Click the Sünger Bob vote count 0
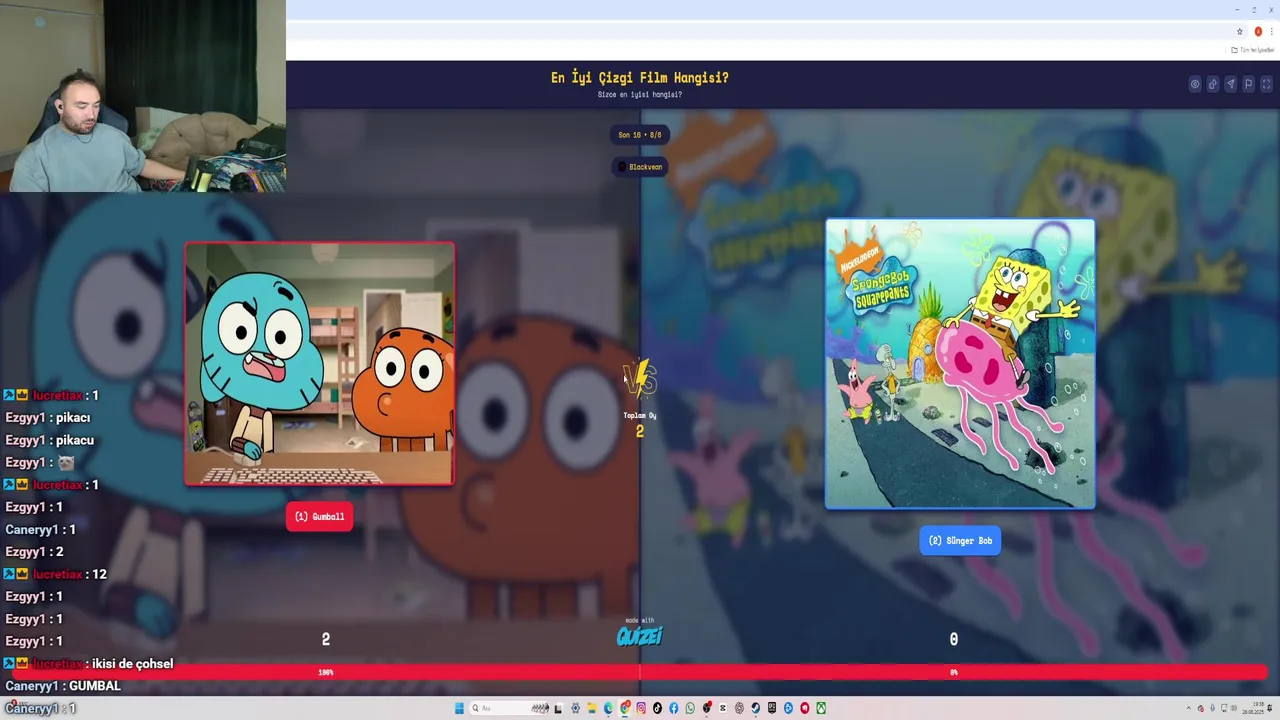Viewport: 1280px width, 720px height. [954, 639]
